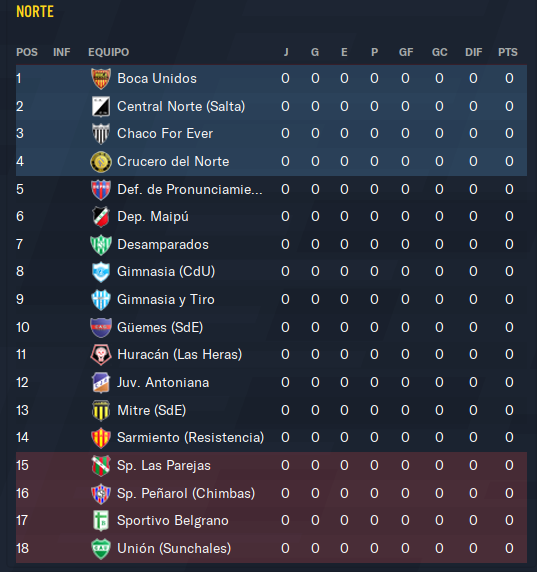Open Juv. Antoniana team link

pyautogui.click(x=163, y=383)
